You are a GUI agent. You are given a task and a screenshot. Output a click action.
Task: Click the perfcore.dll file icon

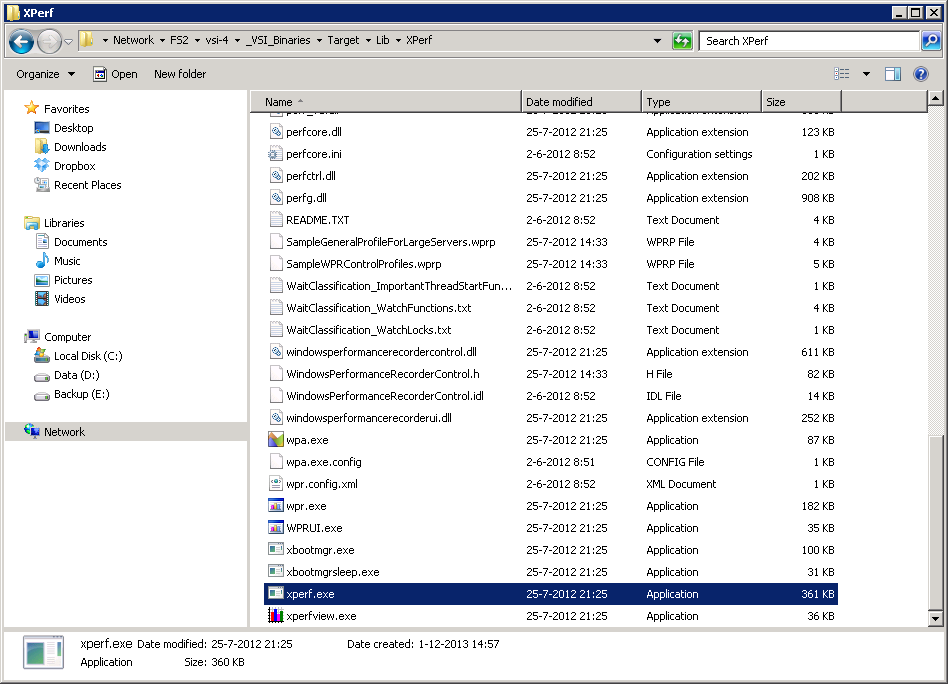point(276,132)
